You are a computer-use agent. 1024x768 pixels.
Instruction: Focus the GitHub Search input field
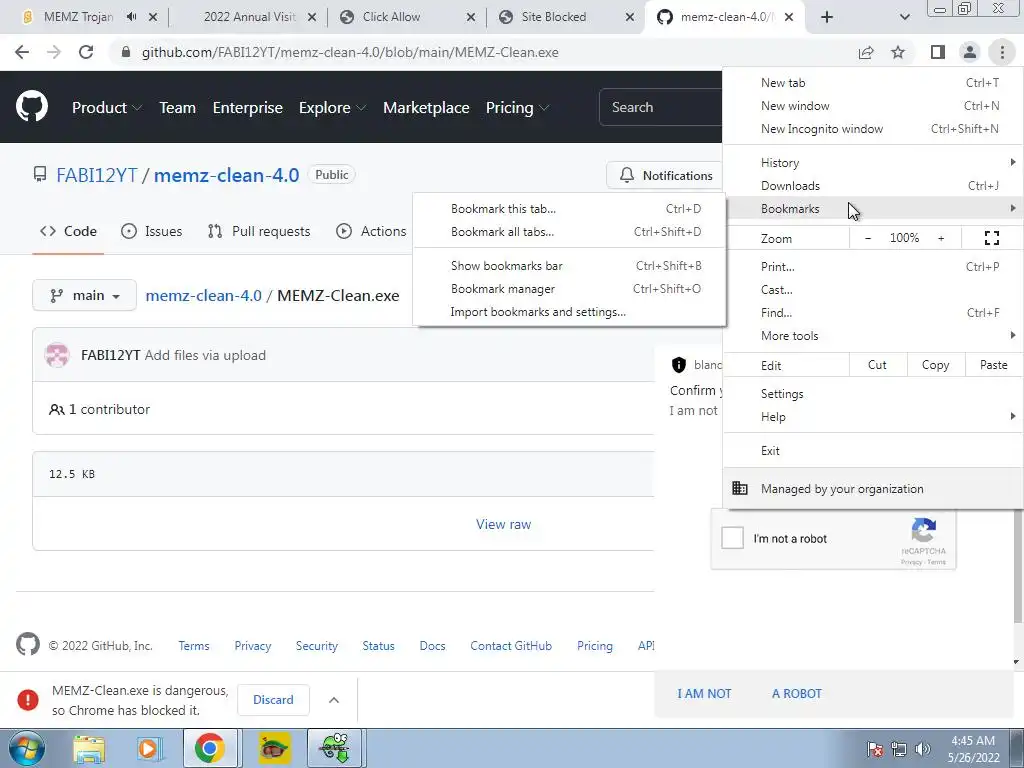(x=661, y=107)
